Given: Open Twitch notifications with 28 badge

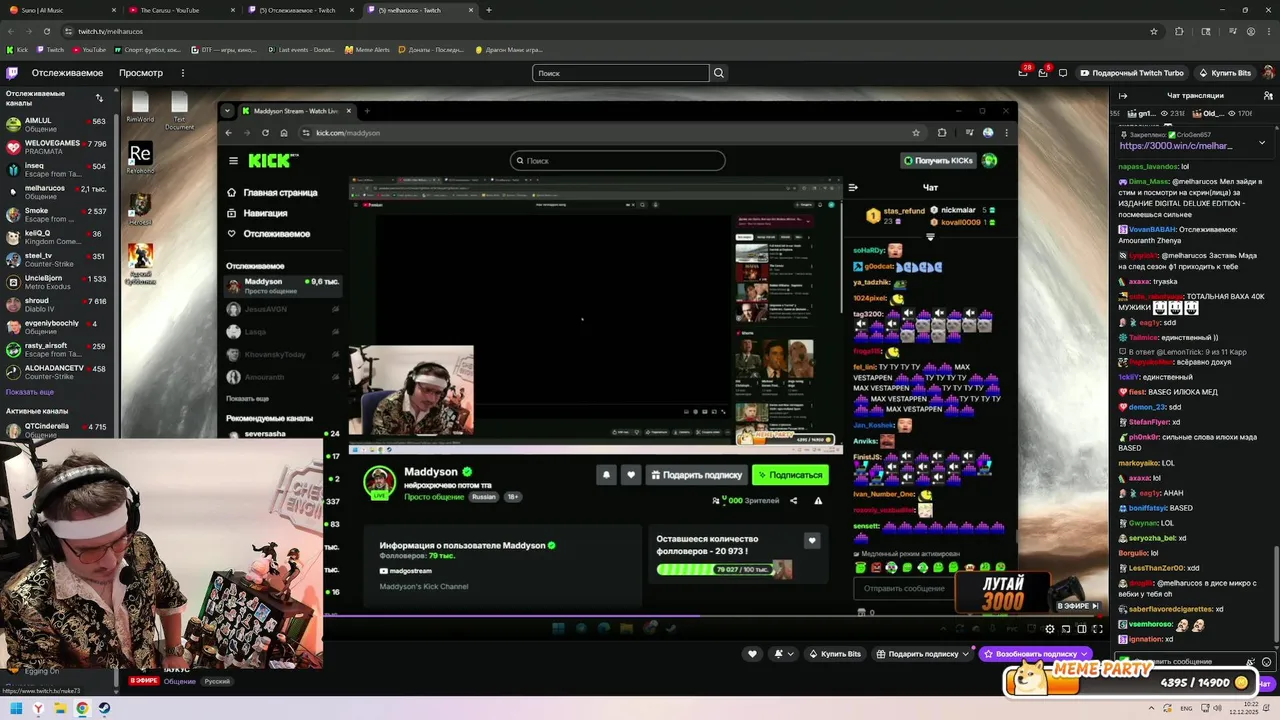Looking at the screenshot, I should point(1023,73).
